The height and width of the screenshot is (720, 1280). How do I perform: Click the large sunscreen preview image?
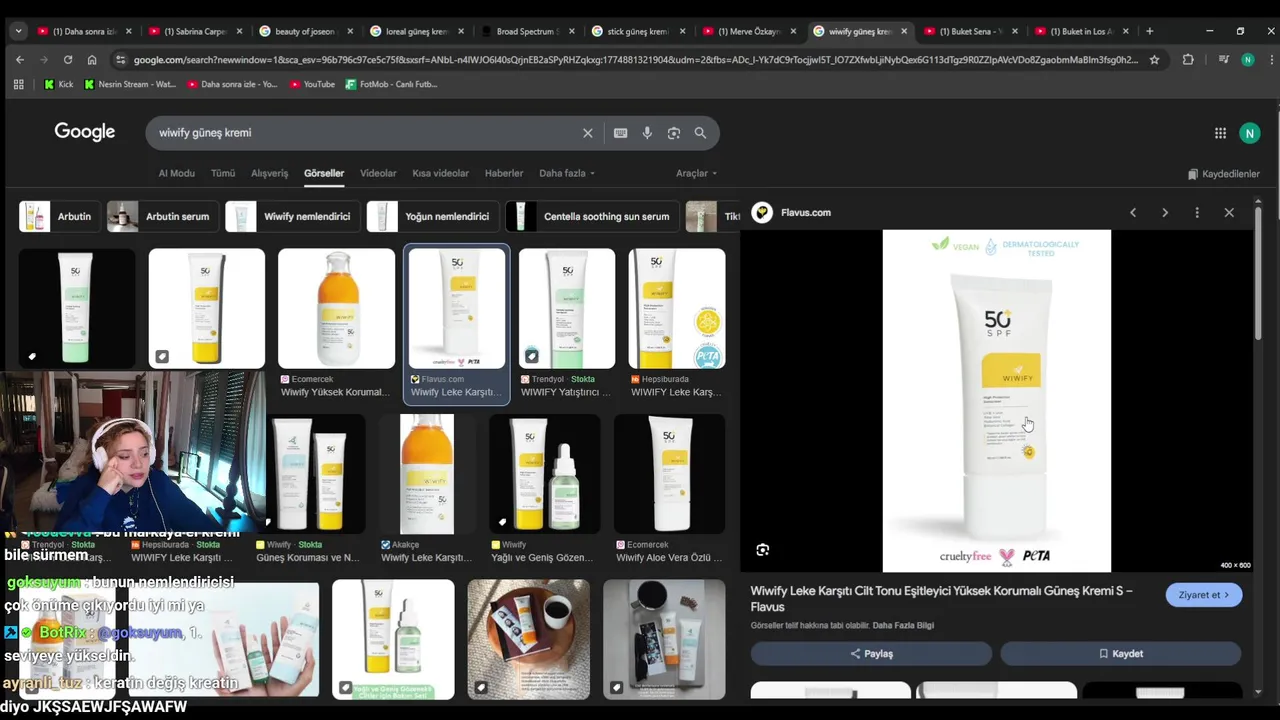pos(996,401)
